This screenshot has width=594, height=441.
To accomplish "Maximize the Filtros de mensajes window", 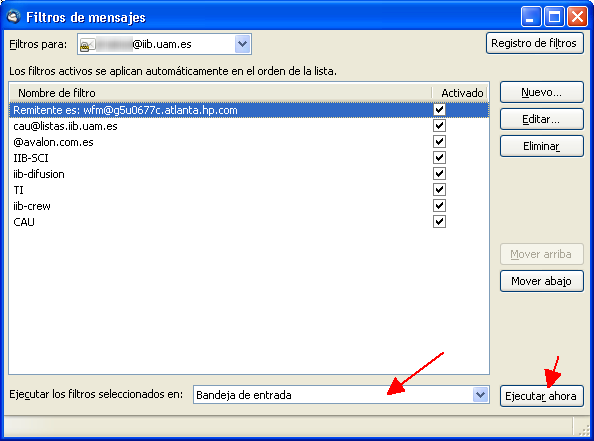I will (554, 17).
